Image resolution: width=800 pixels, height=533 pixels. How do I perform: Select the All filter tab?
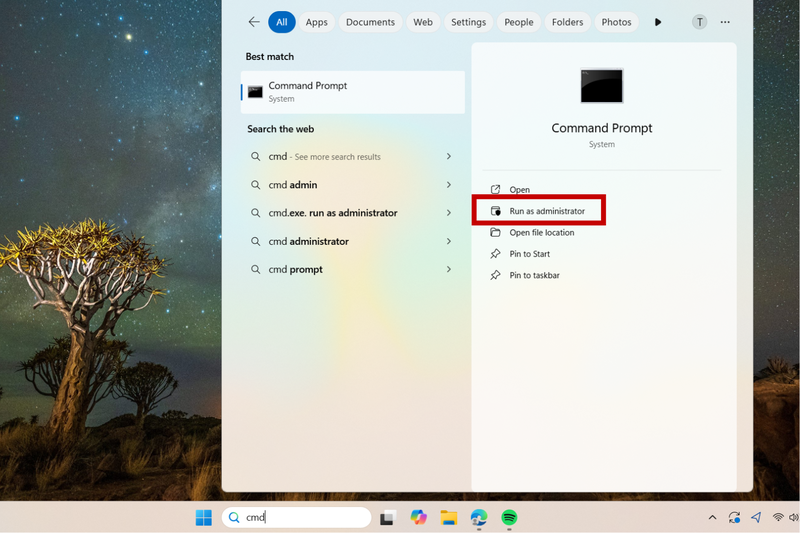click(x=282, y=22)
